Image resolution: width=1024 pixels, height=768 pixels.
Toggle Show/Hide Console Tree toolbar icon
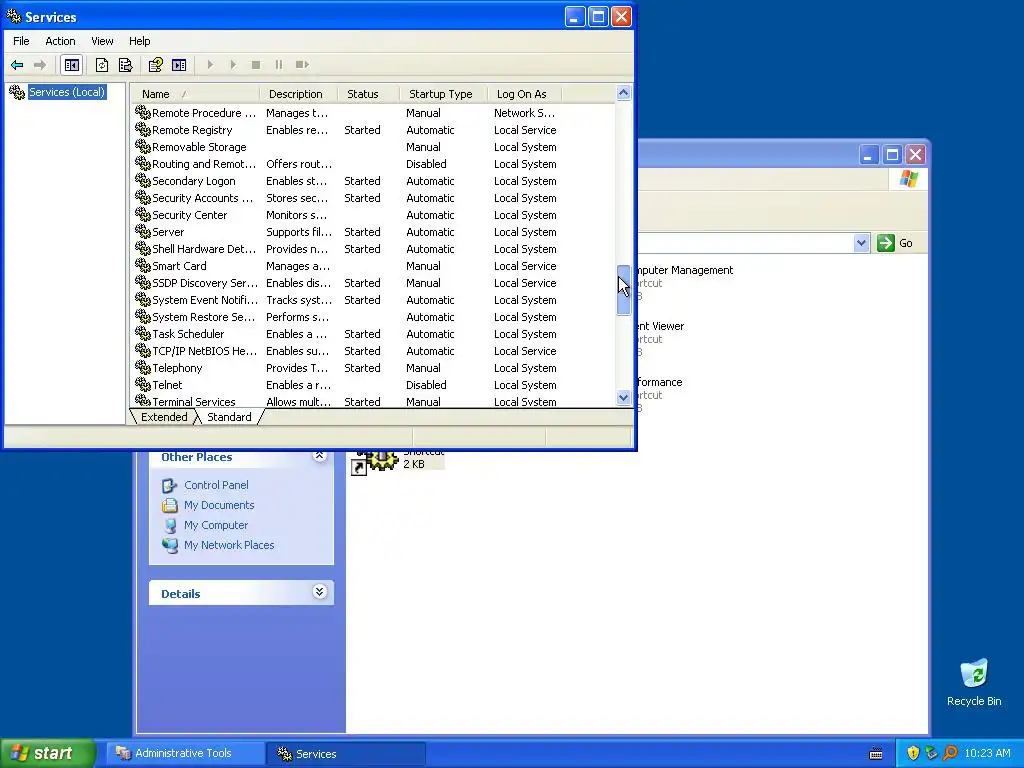point(71,65)
